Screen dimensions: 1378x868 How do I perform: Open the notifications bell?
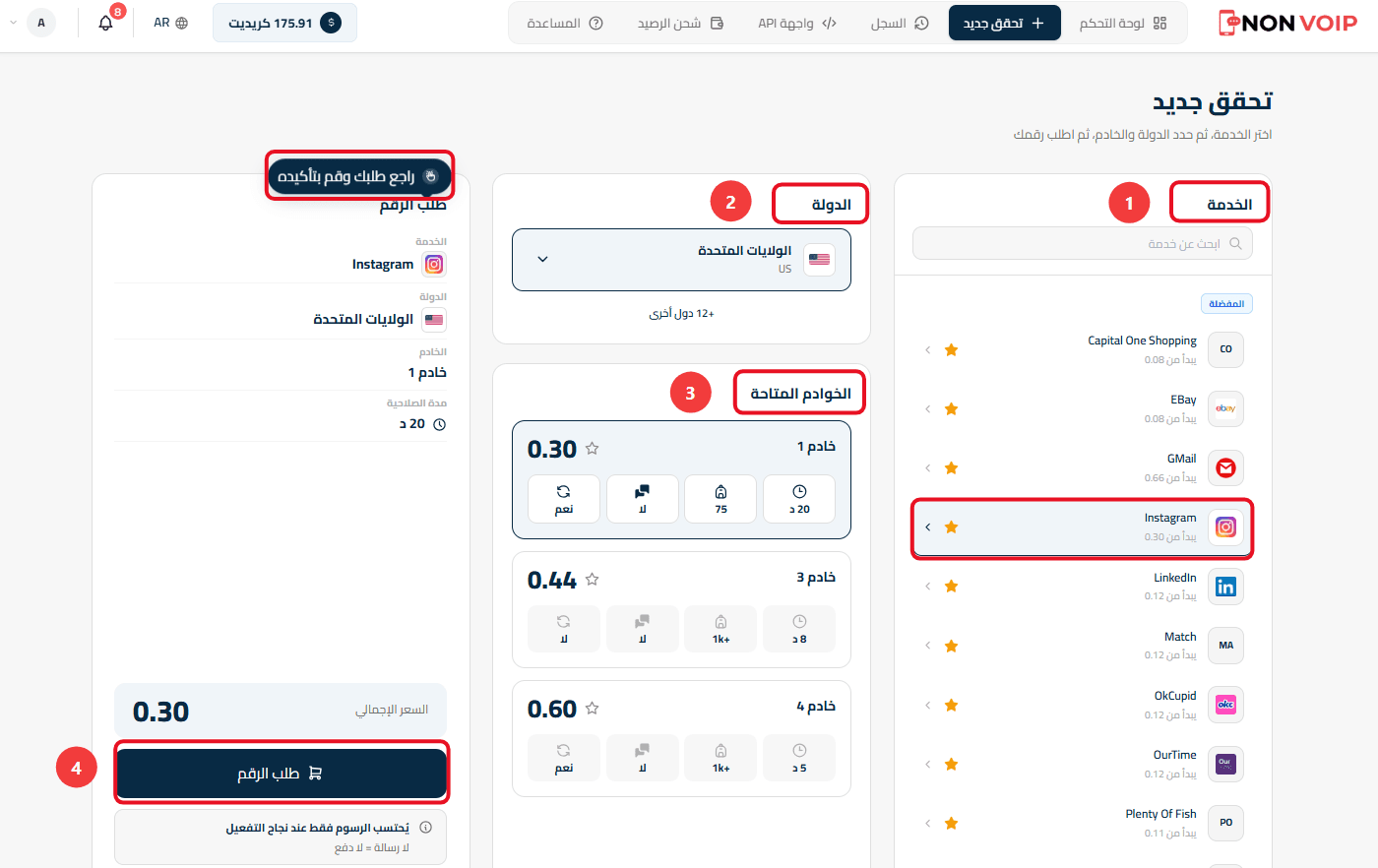106,23
